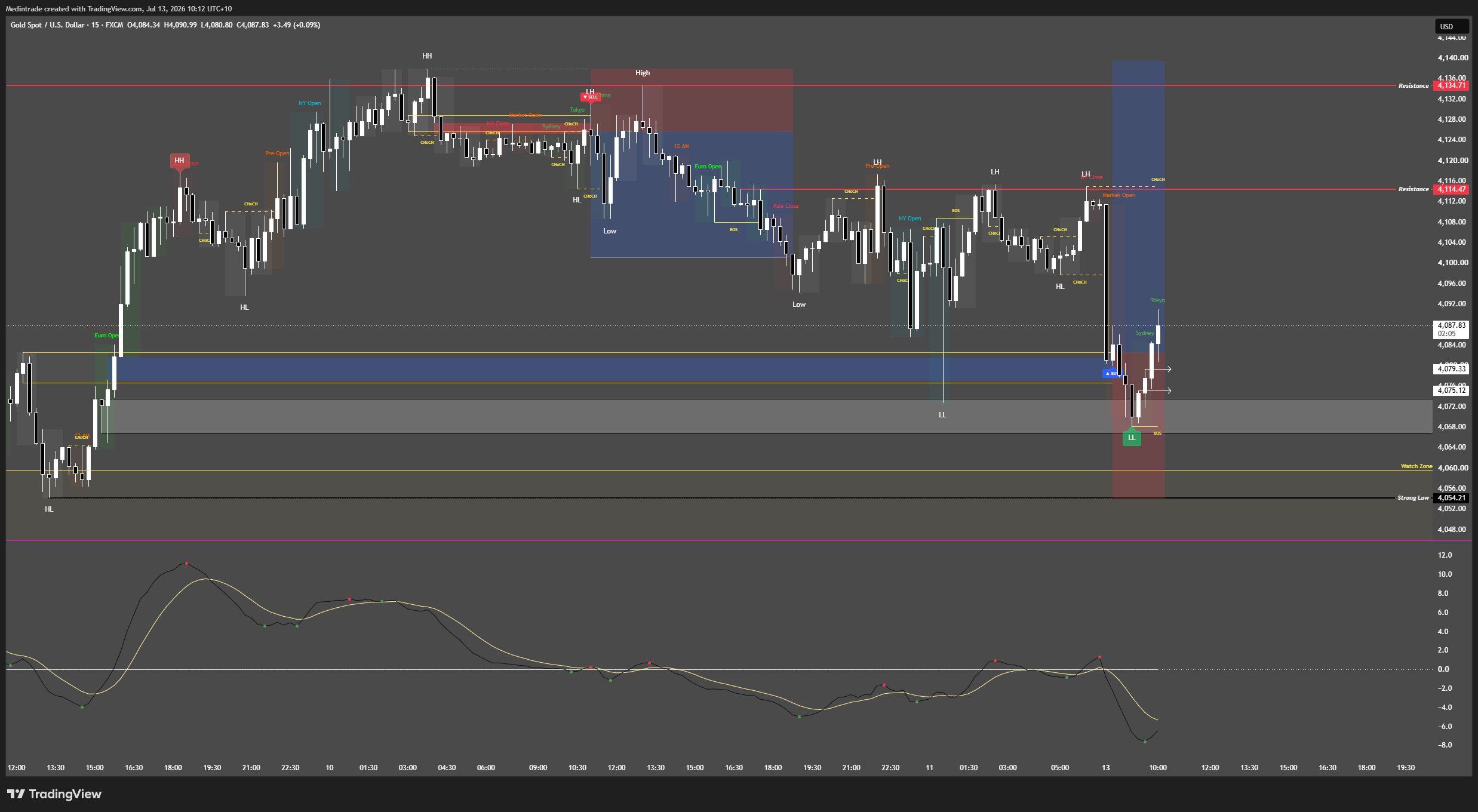Screen dimensions: 1478x812
Task: Click the 4,075.12 price tag
Action: point(1451,390)
